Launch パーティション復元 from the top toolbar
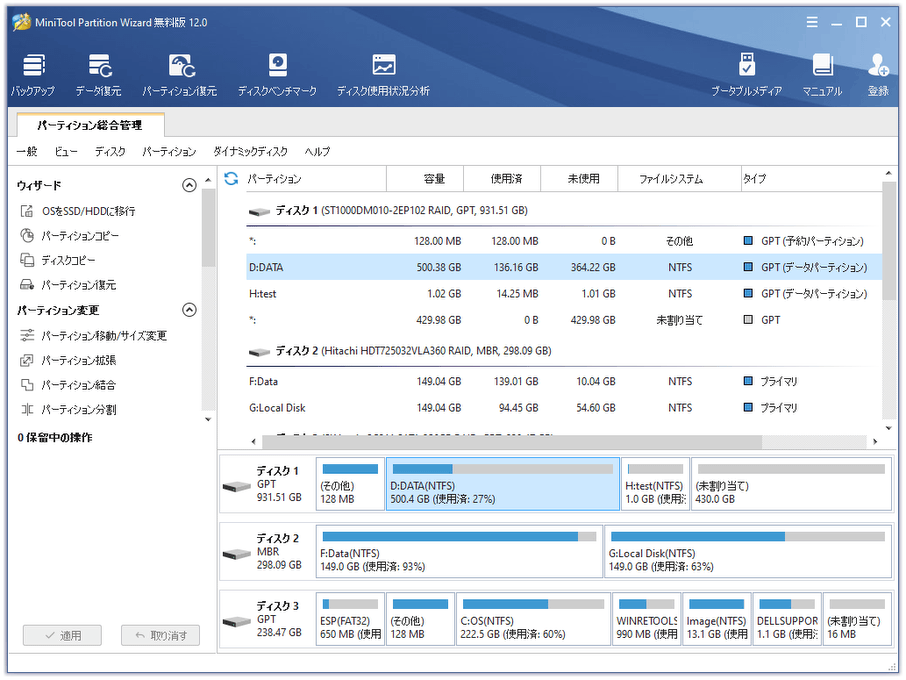The image size is (906, 680). [x=179, y=74]
